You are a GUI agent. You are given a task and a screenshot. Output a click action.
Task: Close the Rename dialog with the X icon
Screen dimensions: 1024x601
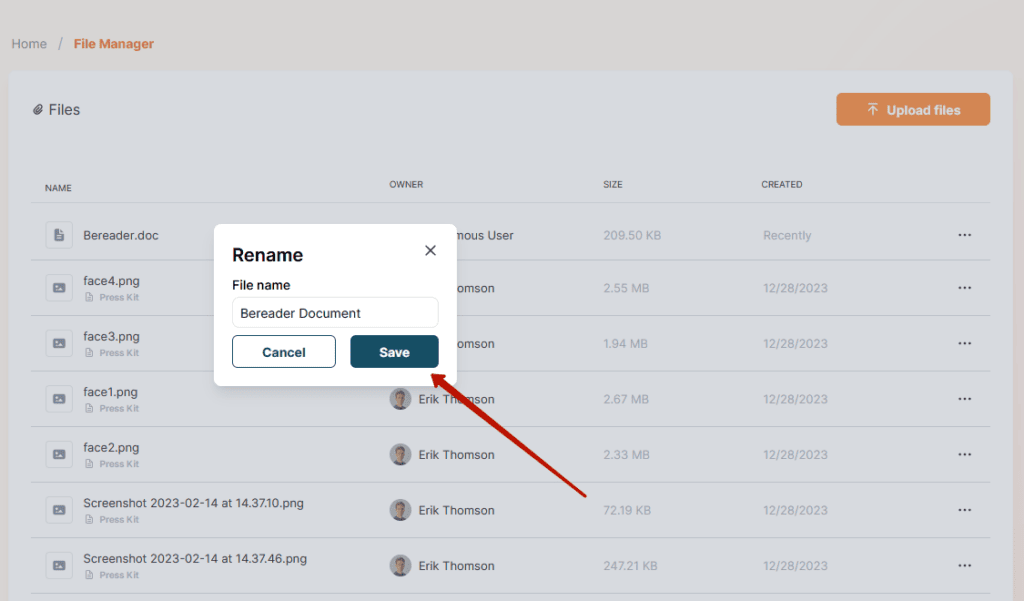pos(430,251)
